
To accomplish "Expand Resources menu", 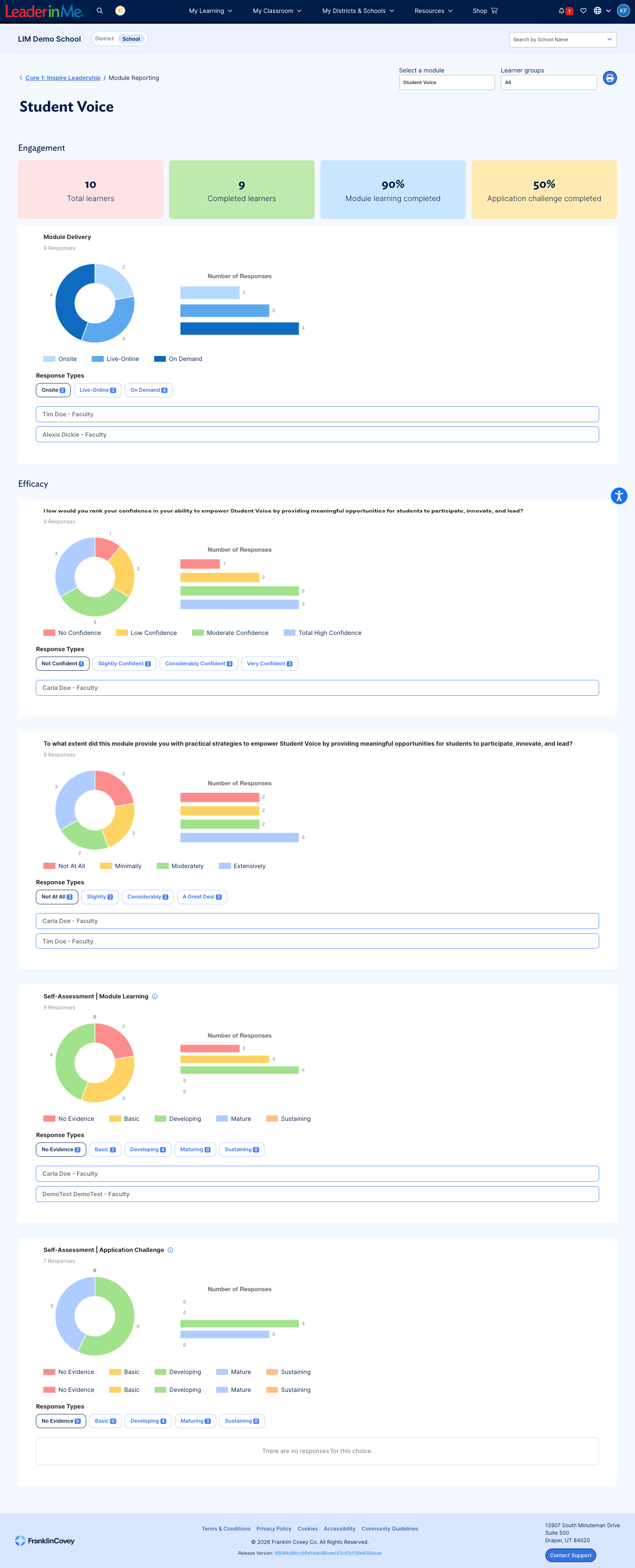I will (x=433, y=10).
